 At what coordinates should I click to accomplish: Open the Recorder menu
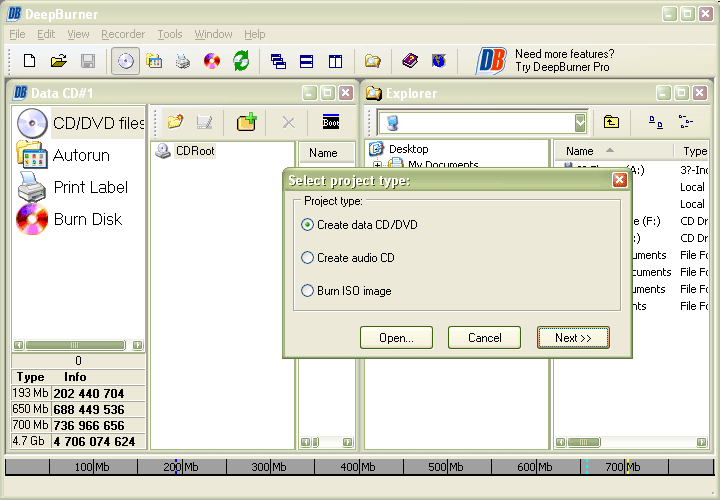[x=123, y=34]
